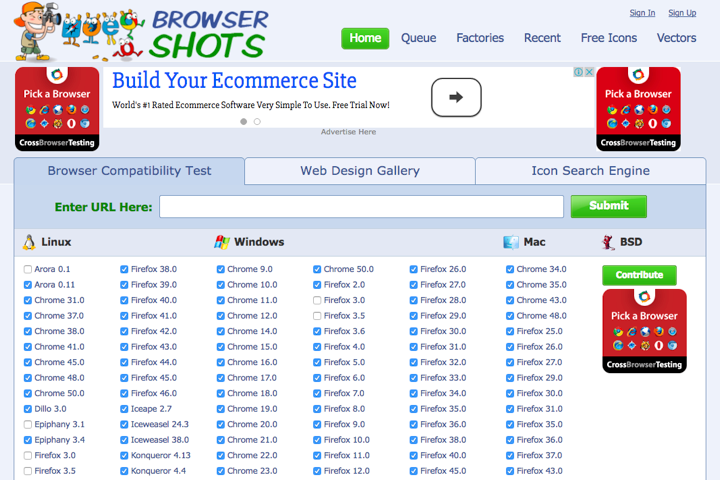720x480 pixels.
Task: Click the Sign Up link
Action: coord(682,13)
